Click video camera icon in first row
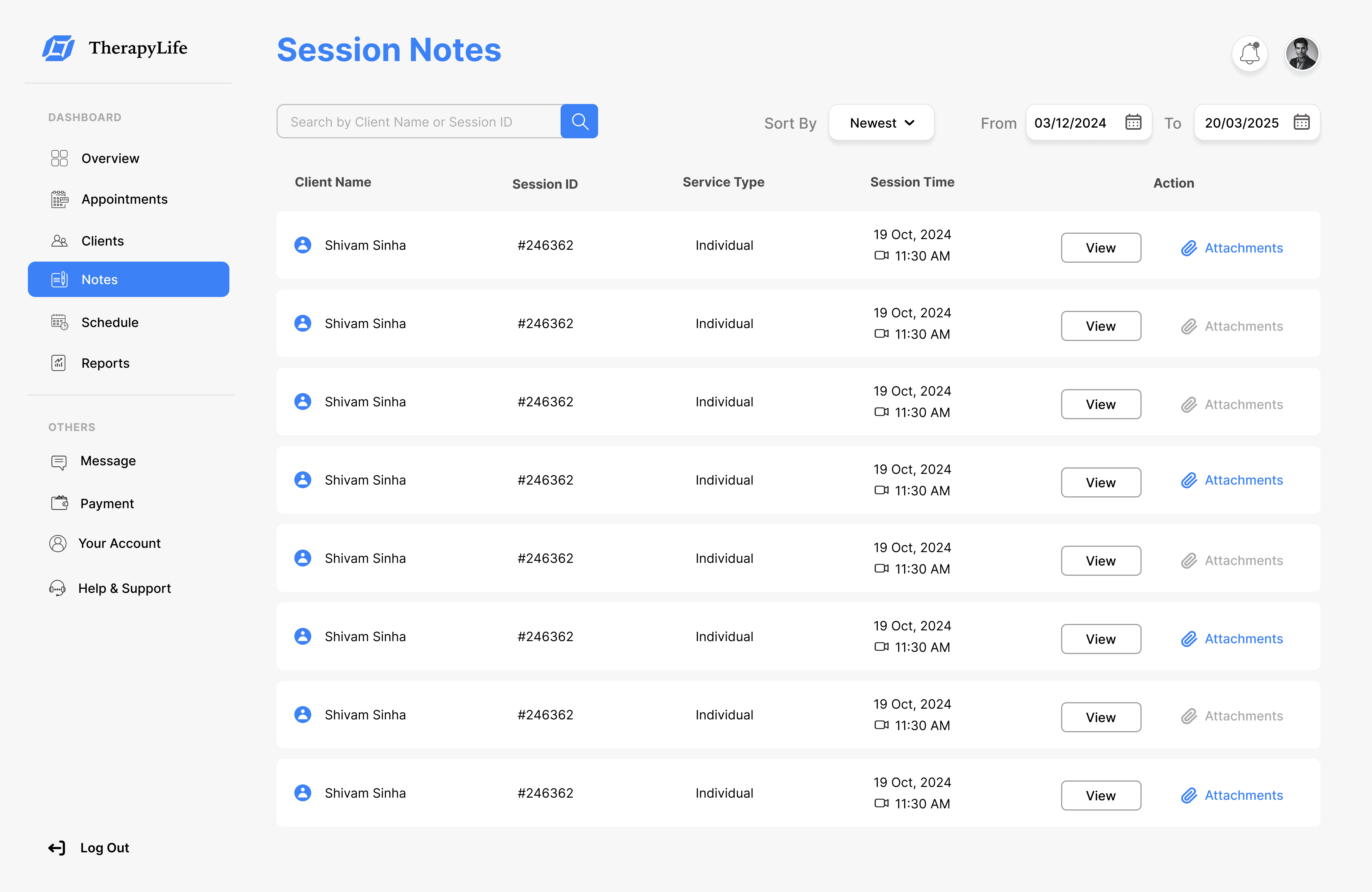This screenshot has width=1372, height=892. click(881, 255)
